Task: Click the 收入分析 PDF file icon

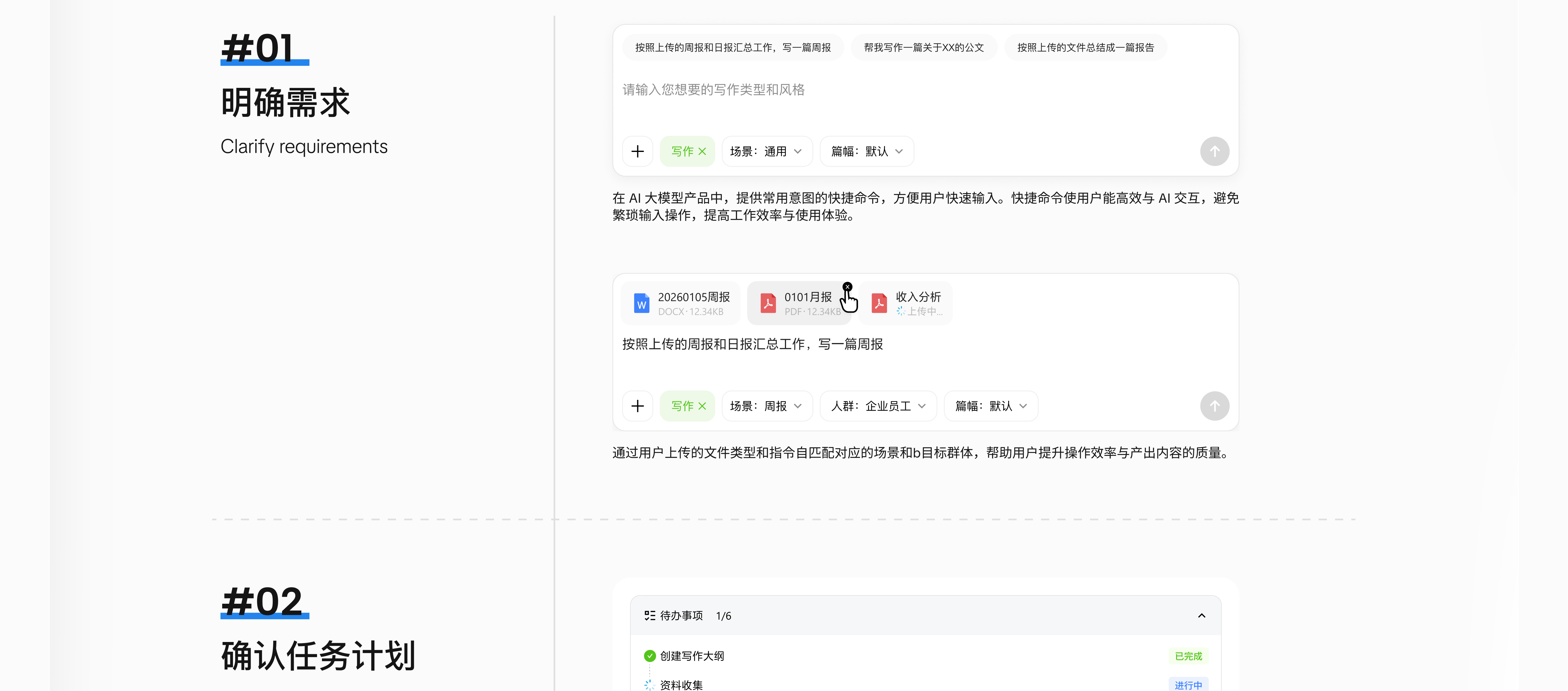Action: [879, 303]
